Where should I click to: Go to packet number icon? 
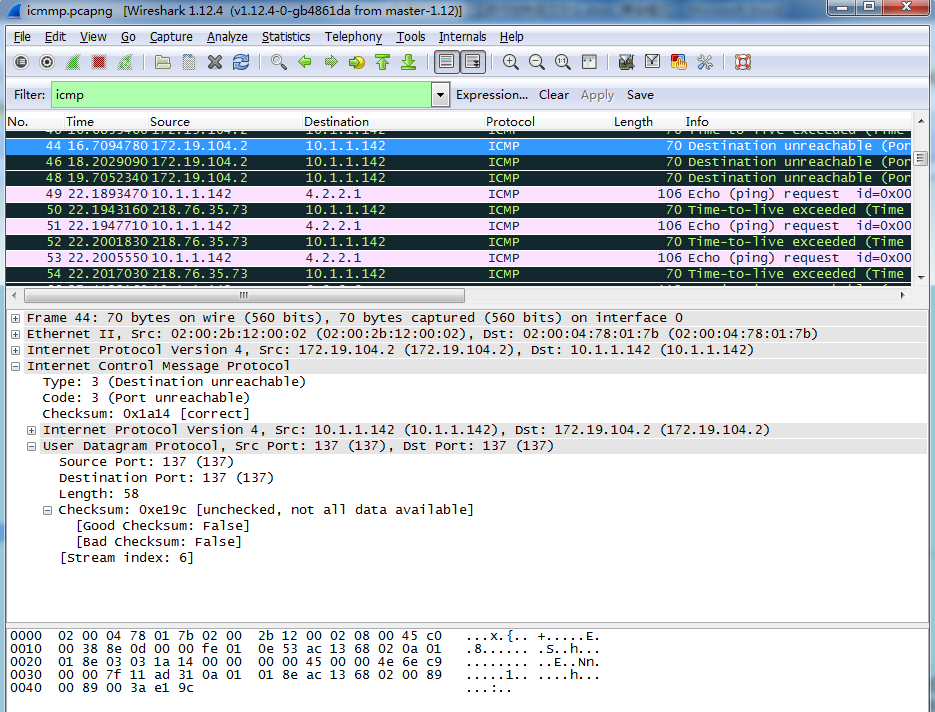tap(357, 62)
